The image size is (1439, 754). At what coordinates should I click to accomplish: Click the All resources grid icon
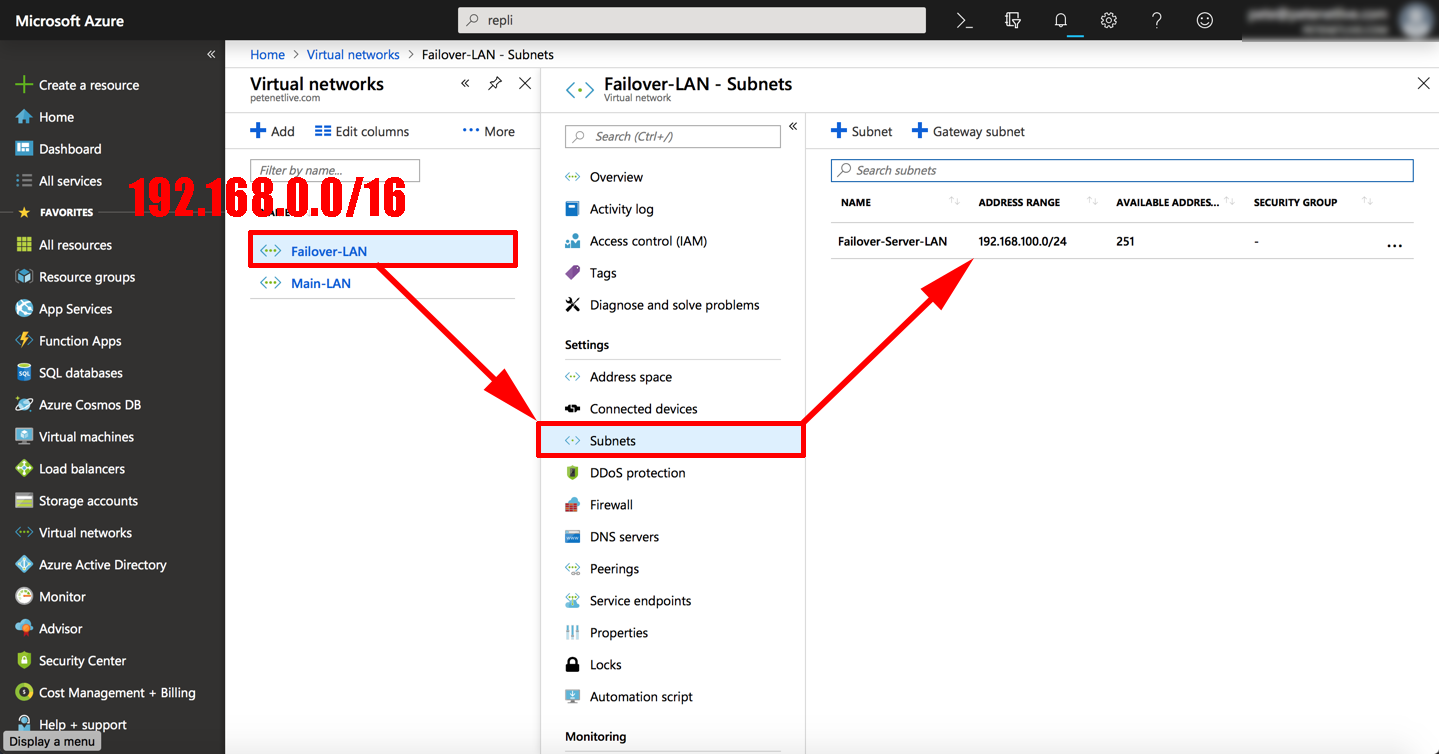click(x=24, y=245)
